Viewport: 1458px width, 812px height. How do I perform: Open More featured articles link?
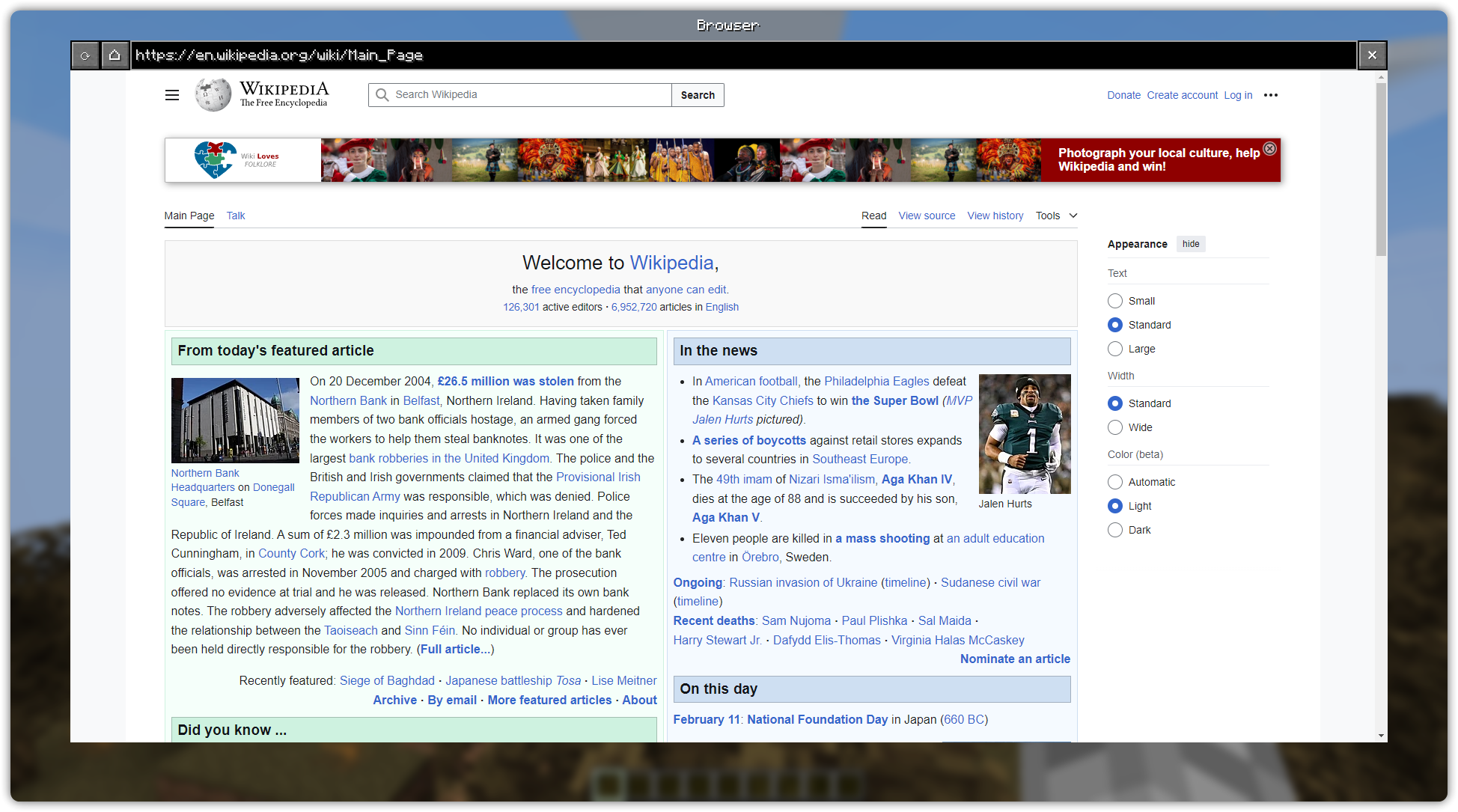click(x=549, y=700)
